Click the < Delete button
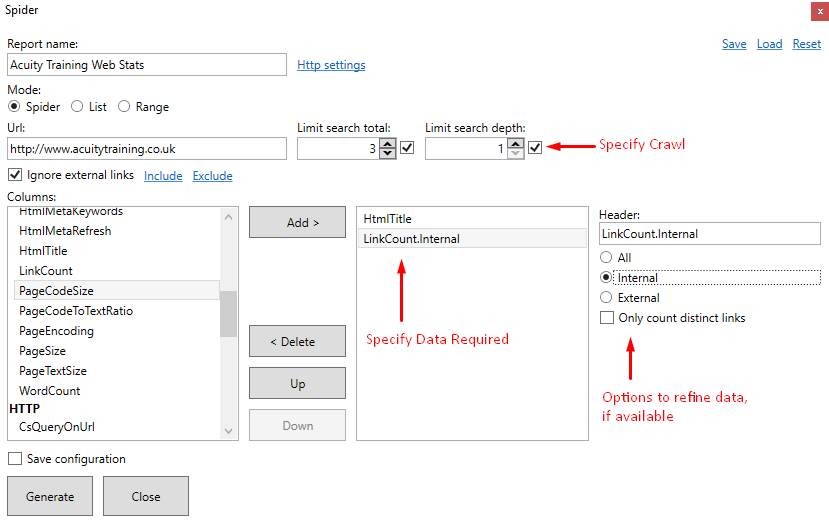The height and width of the screenshot is (524, 829). 297,341
